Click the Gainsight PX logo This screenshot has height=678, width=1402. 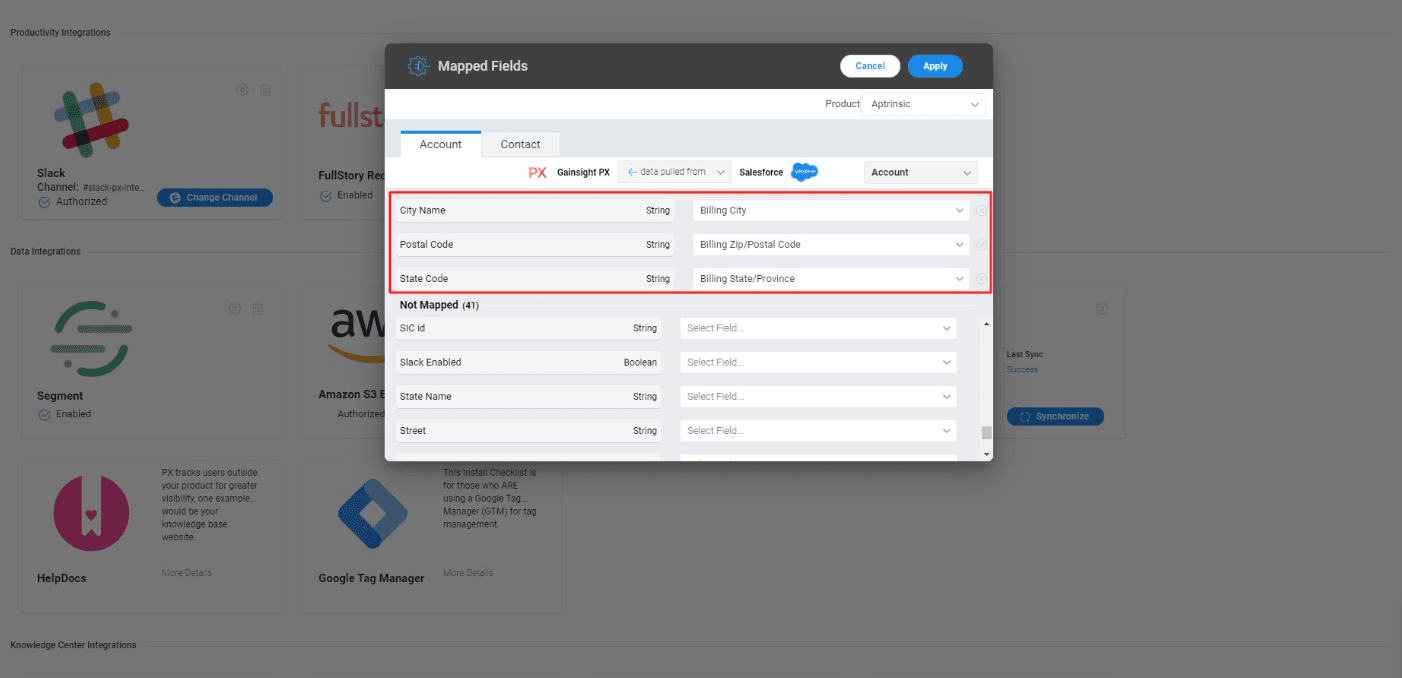[538, 172]
